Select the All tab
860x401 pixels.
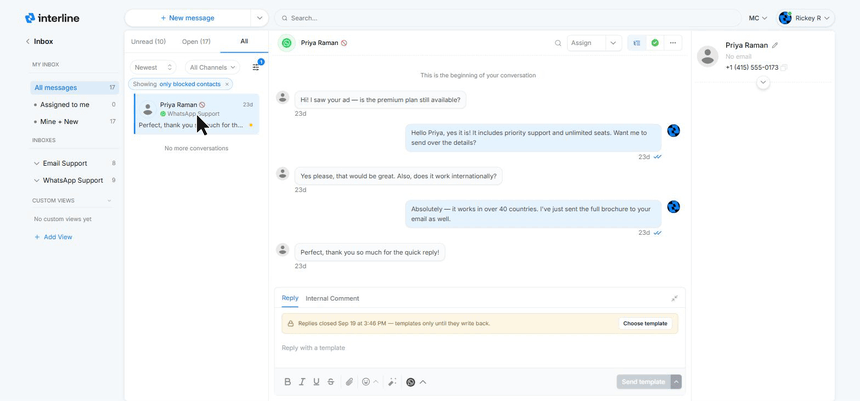[x=244, y=41]
